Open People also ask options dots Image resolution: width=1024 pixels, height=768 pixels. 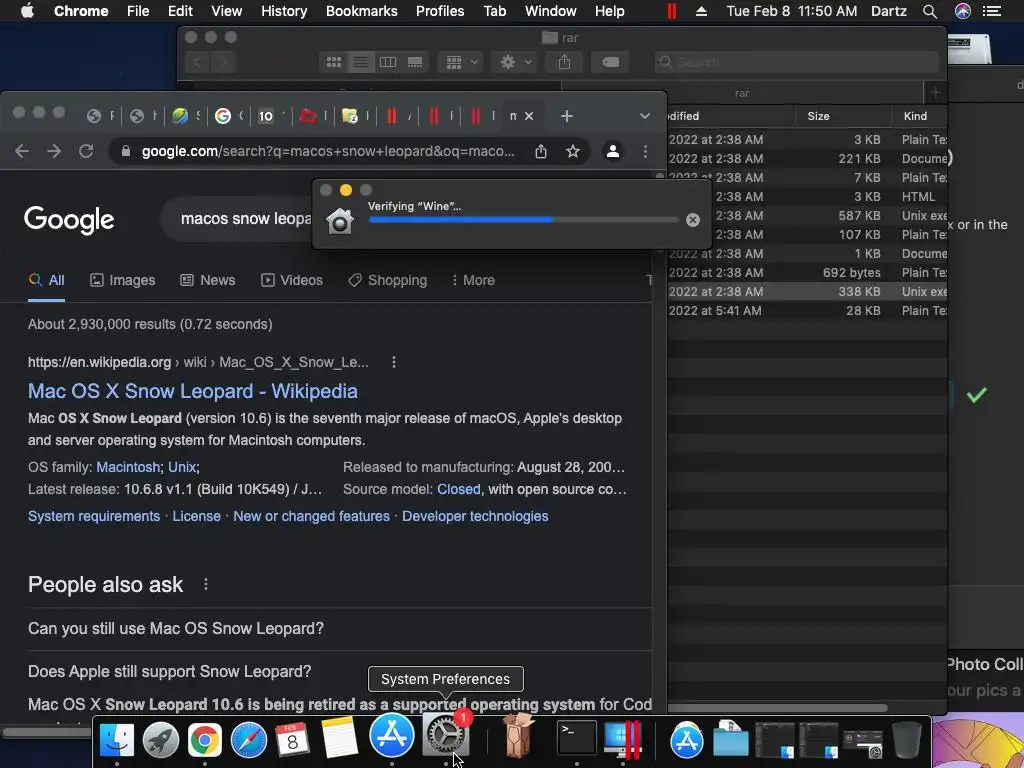[x=206, y=584]
